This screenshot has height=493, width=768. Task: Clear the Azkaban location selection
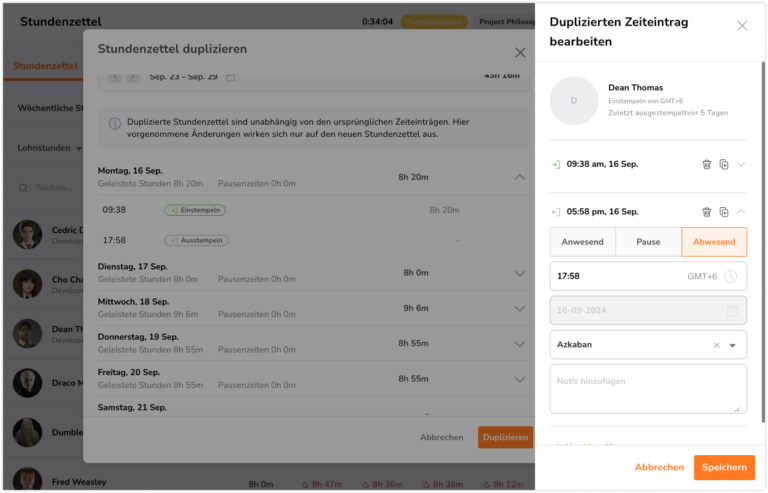(717, 345)
